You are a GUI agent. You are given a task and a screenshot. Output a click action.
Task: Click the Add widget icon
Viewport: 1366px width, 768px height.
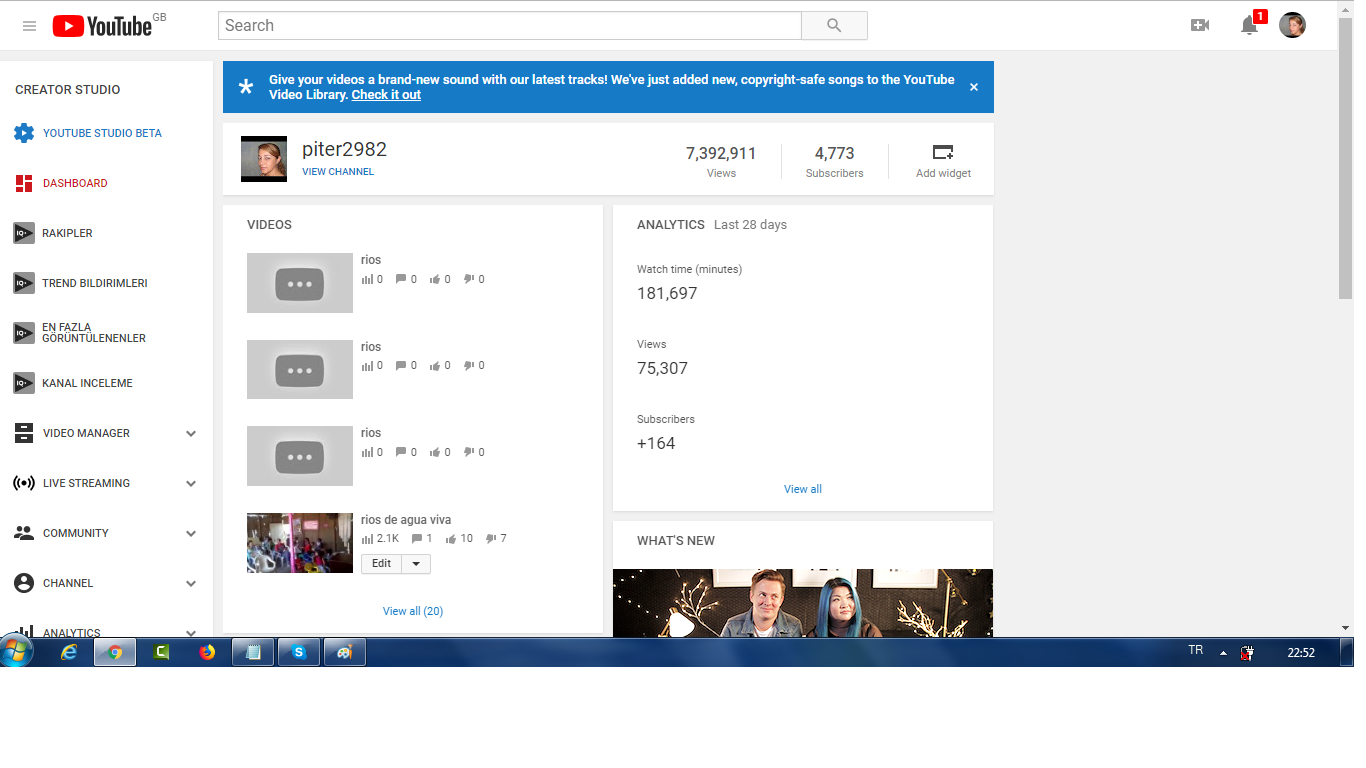(x=943, y=152)
